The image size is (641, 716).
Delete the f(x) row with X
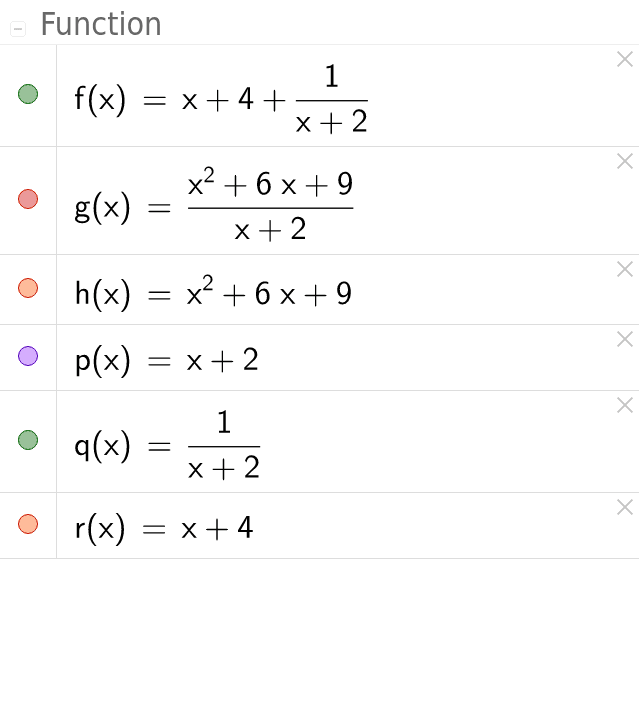click(625, 59)
